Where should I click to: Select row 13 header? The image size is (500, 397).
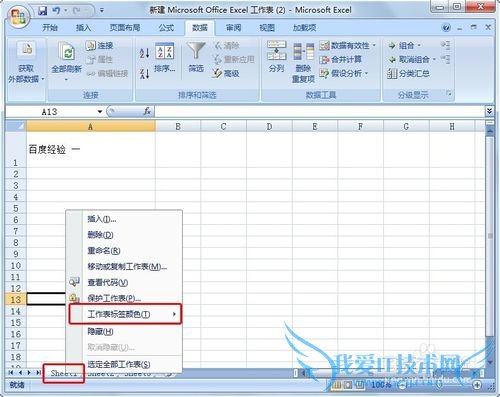coord(16,299)
